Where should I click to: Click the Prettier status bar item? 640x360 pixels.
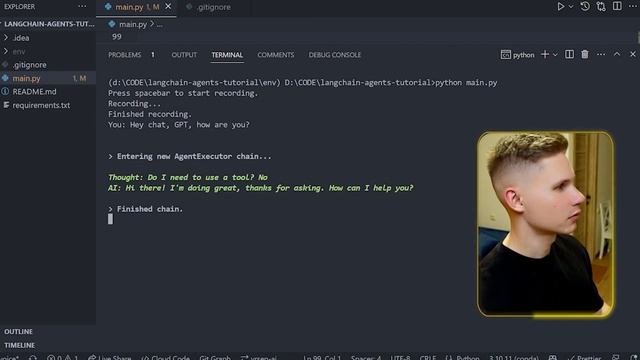(x=585, y=358)
